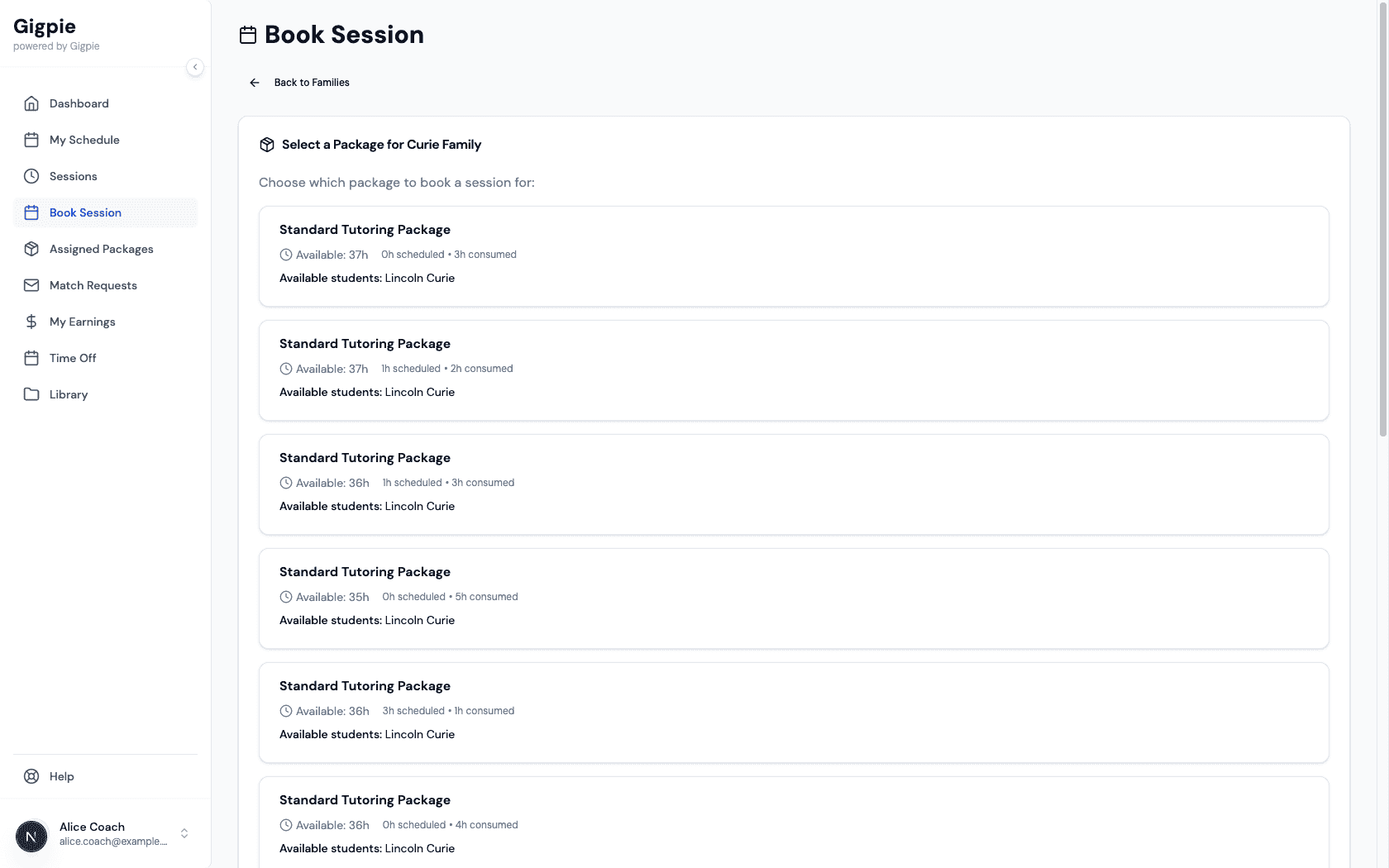Open the Book Session menu item

click(x=85, y=212)
